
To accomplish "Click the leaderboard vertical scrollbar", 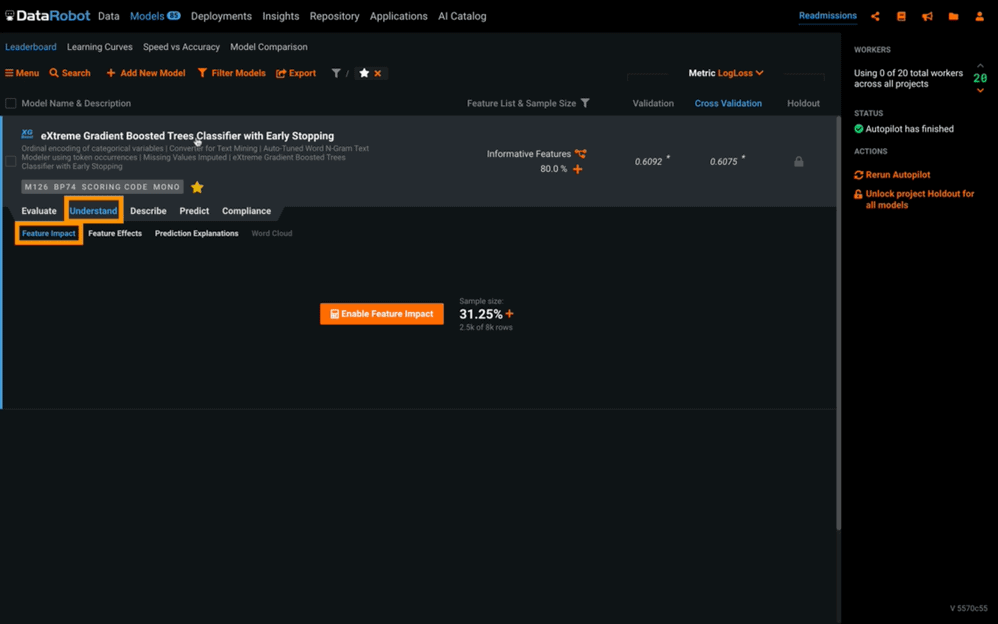I will point(838,323).
